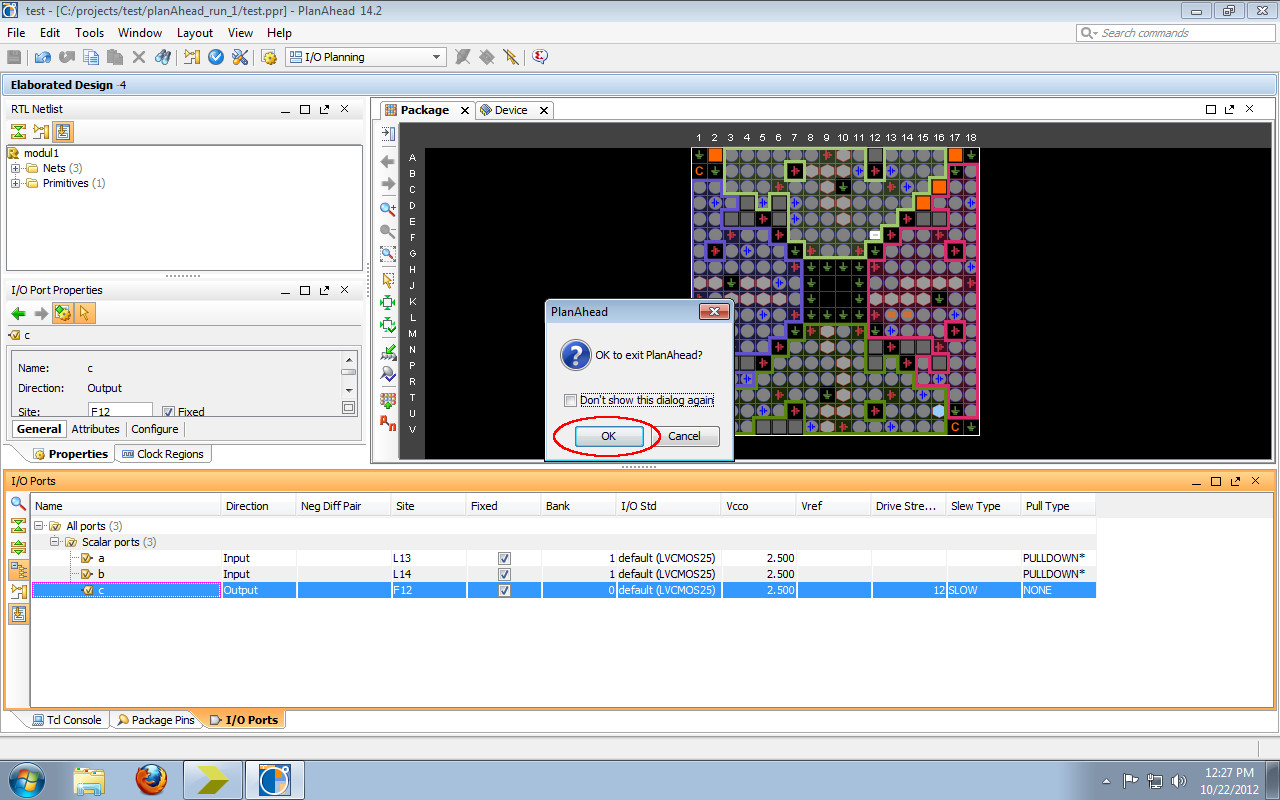
Task: Open the I/O Planning layout dropdown
Action: click(437, 56)
